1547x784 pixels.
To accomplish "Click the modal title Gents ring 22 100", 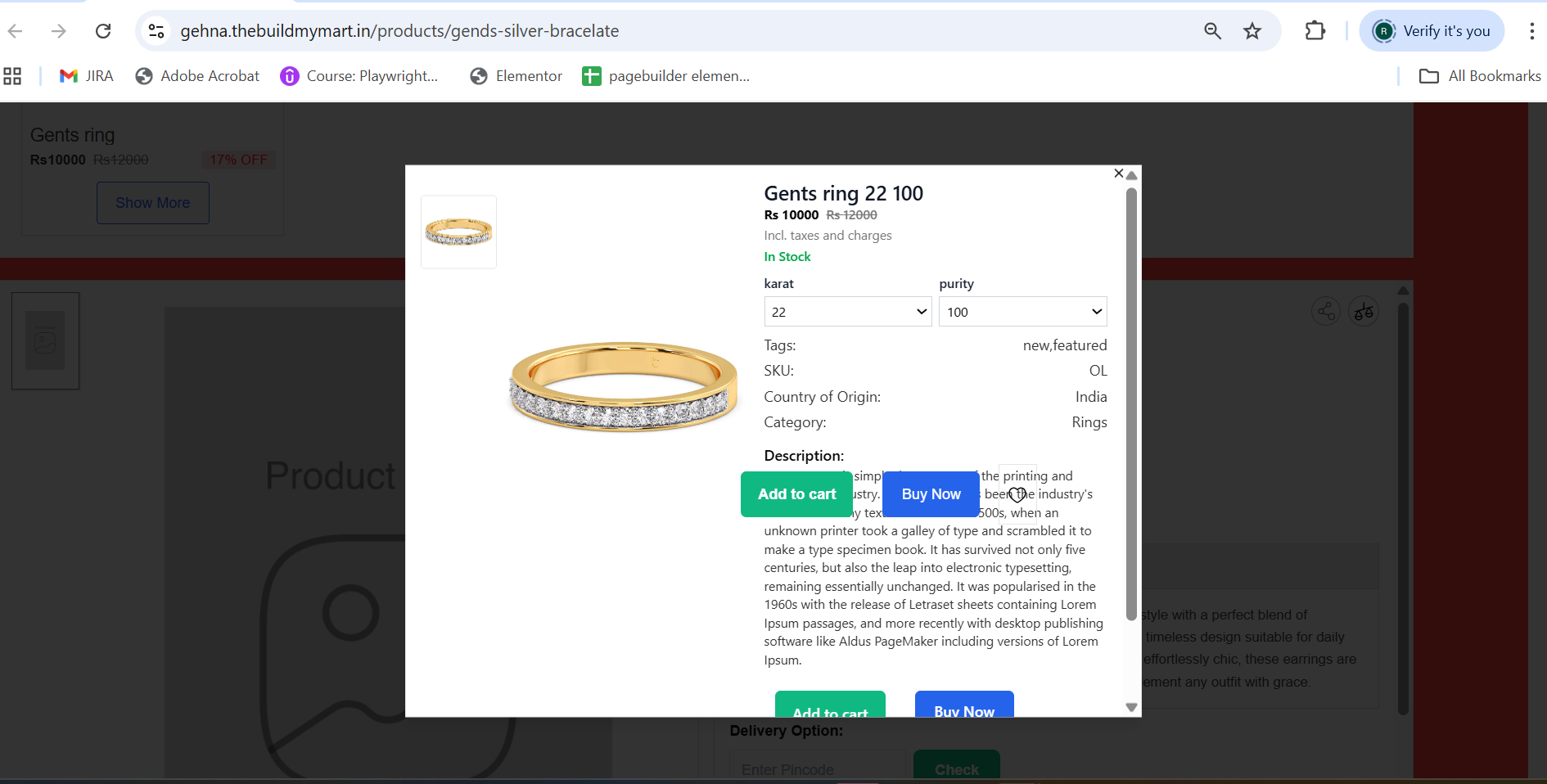I will tap(844, 194).
